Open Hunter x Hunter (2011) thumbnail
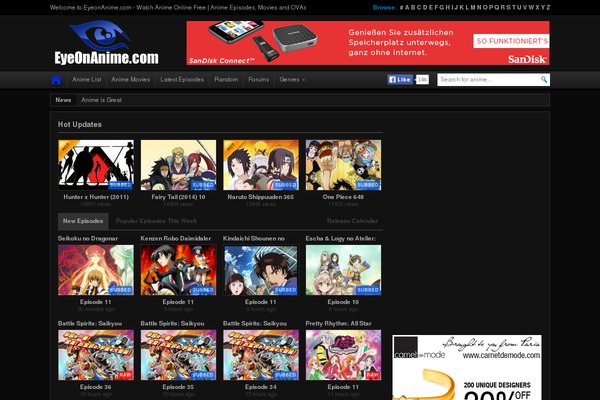Screen dimensions: 600x400 (x=96, y=165)
